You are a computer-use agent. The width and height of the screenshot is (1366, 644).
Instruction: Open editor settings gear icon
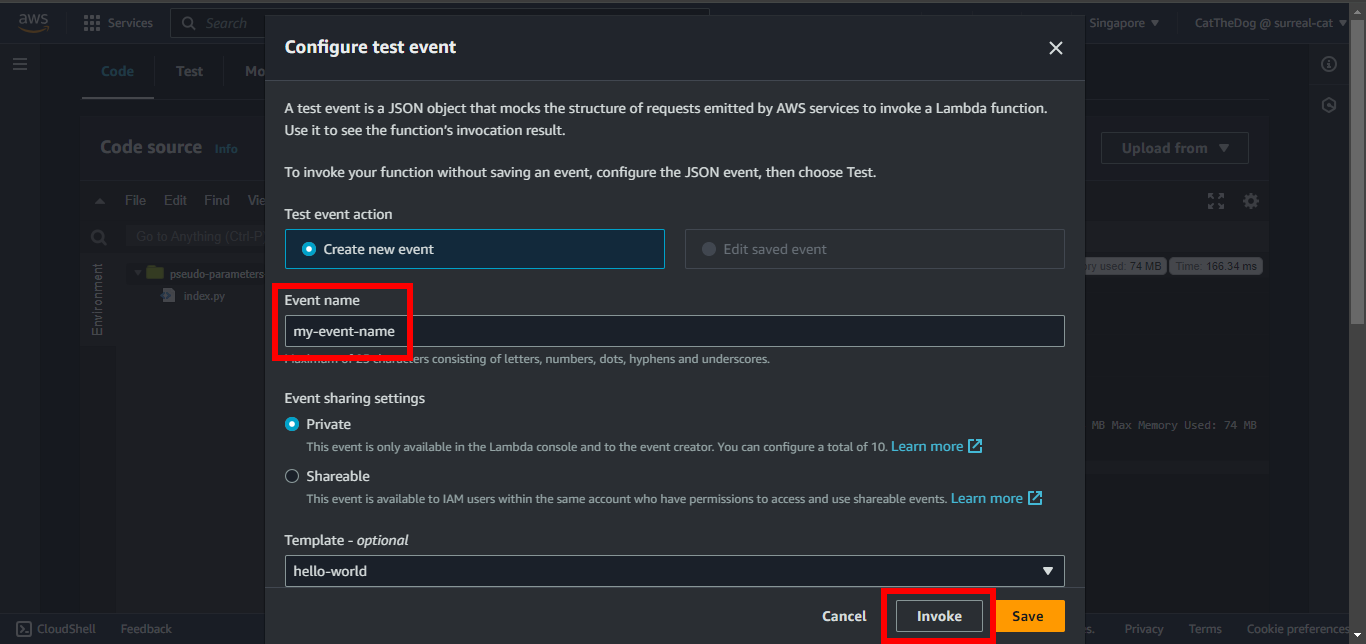click(1251, 201)
